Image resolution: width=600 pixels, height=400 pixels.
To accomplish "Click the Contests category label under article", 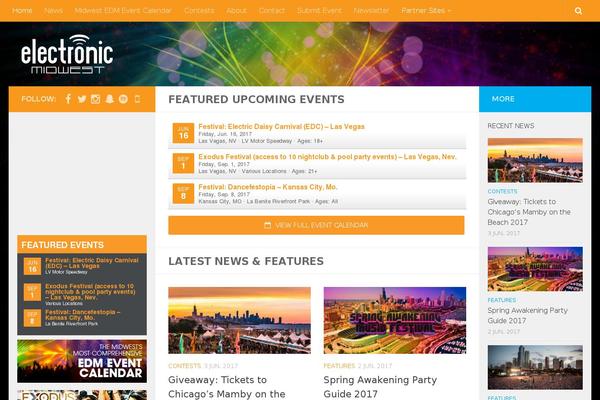I will (184, 366).
